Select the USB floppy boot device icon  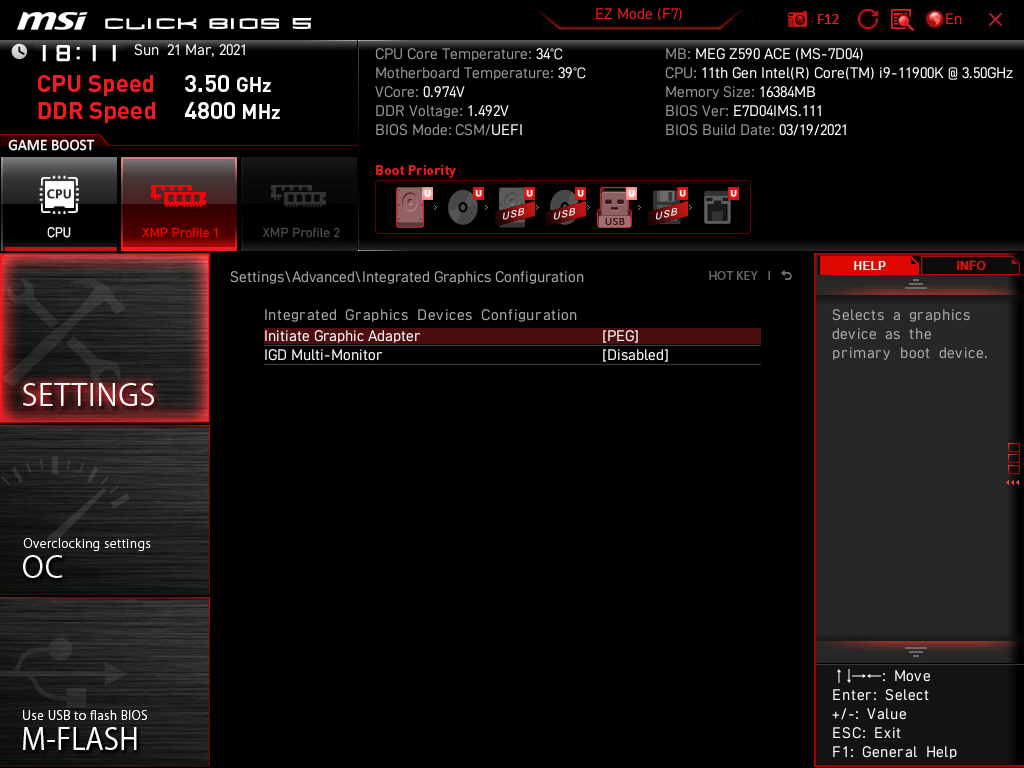[x=667, y=207]
